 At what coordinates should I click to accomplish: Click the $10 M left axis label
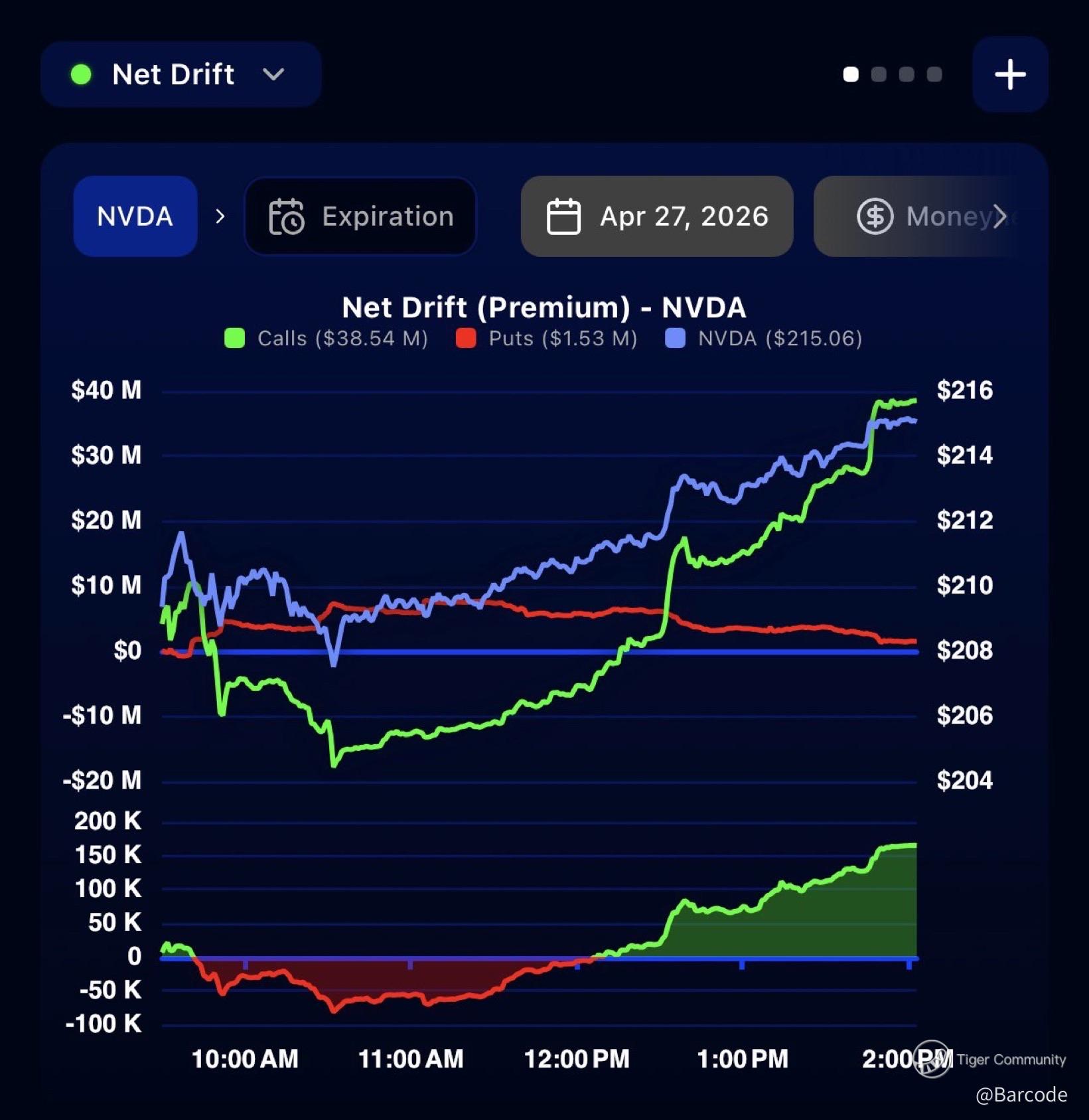point(106,586)
